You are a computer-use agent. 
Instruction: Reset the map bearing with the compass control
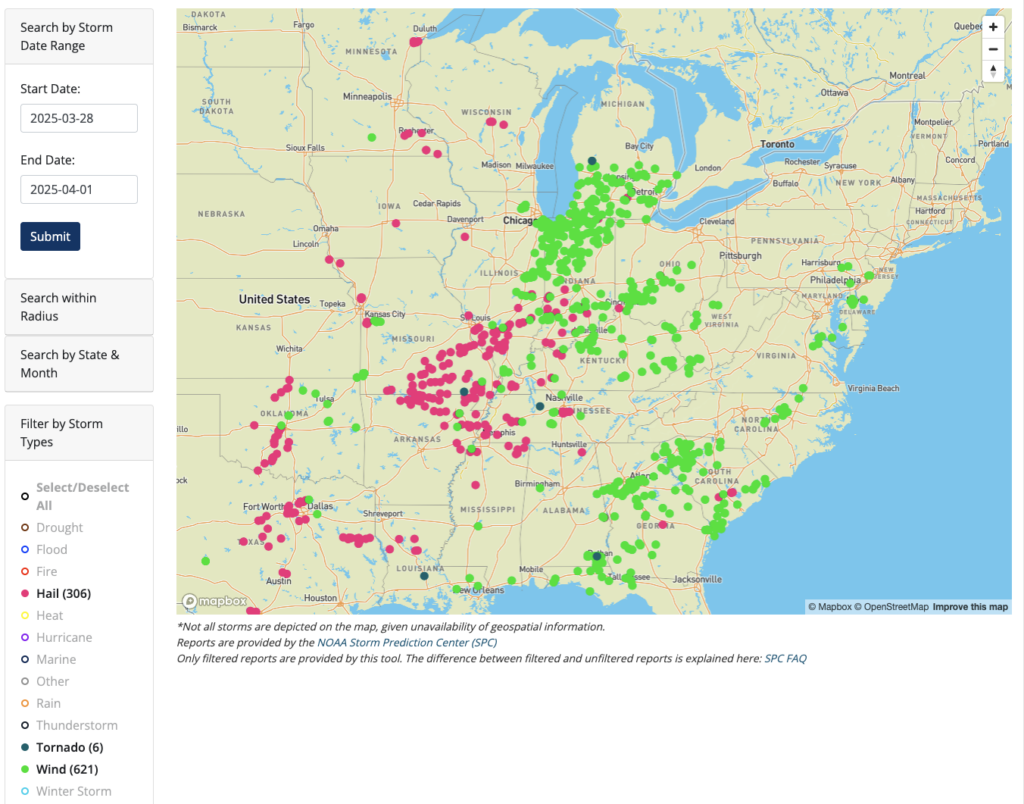(993, 71)
